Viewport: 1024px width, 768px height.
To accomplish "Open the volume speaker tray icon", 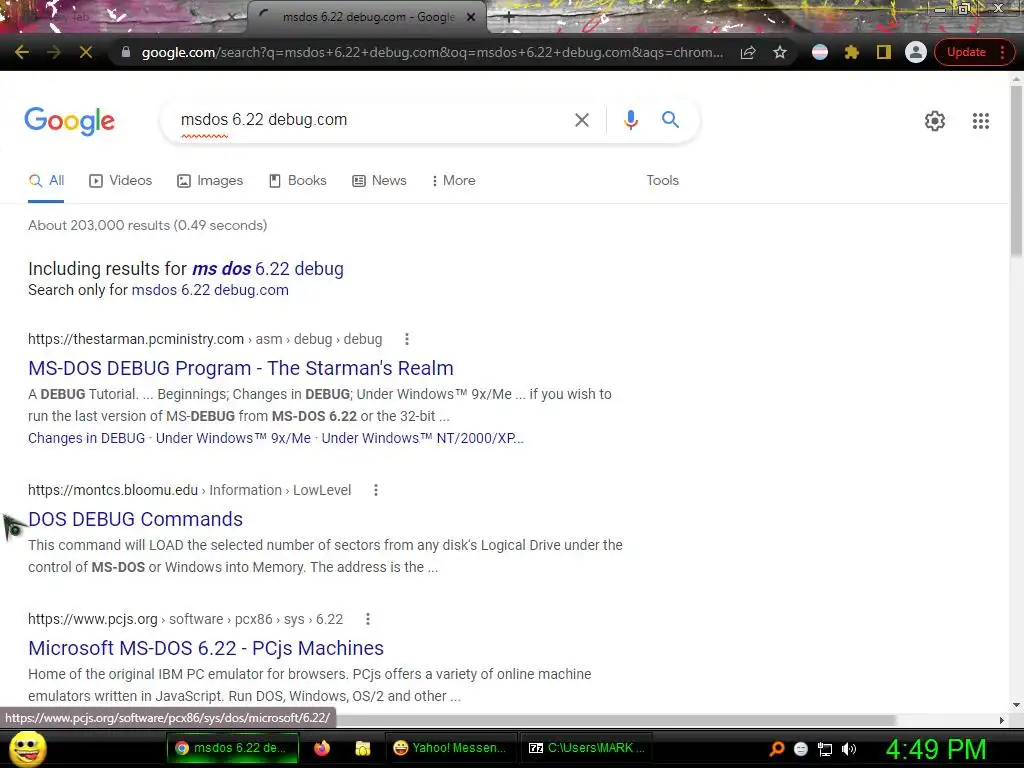I will tap(848, 749).
